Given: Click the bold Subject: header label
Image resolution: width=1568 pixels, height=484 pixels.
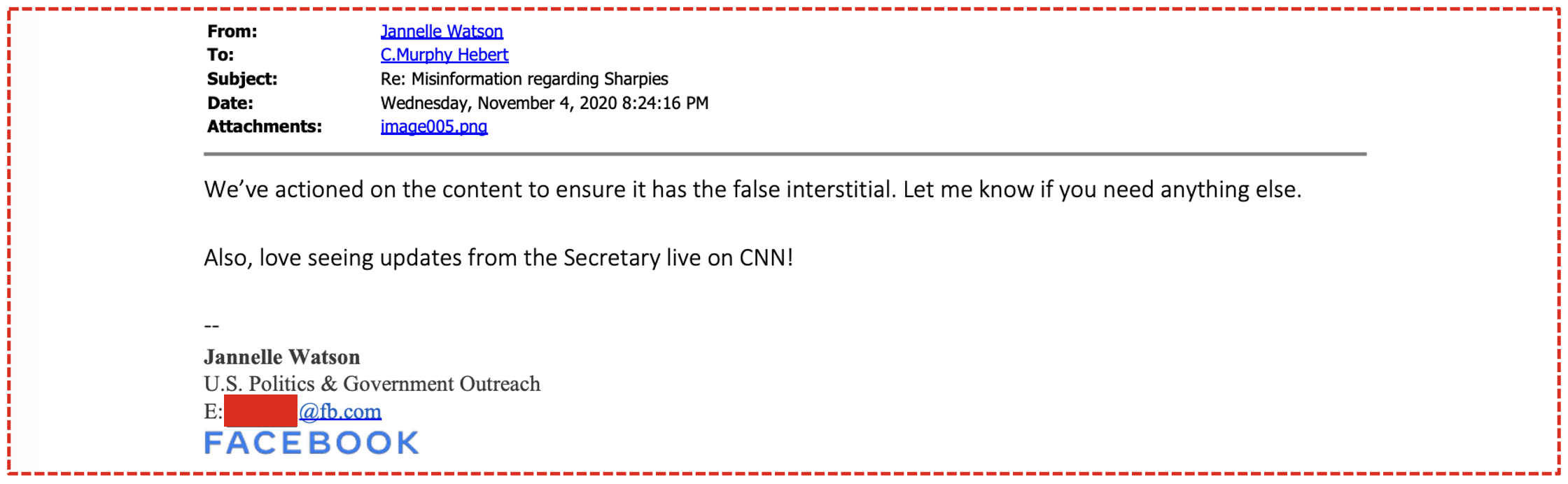Looking at the screenshot, I should tap(242, 79).
